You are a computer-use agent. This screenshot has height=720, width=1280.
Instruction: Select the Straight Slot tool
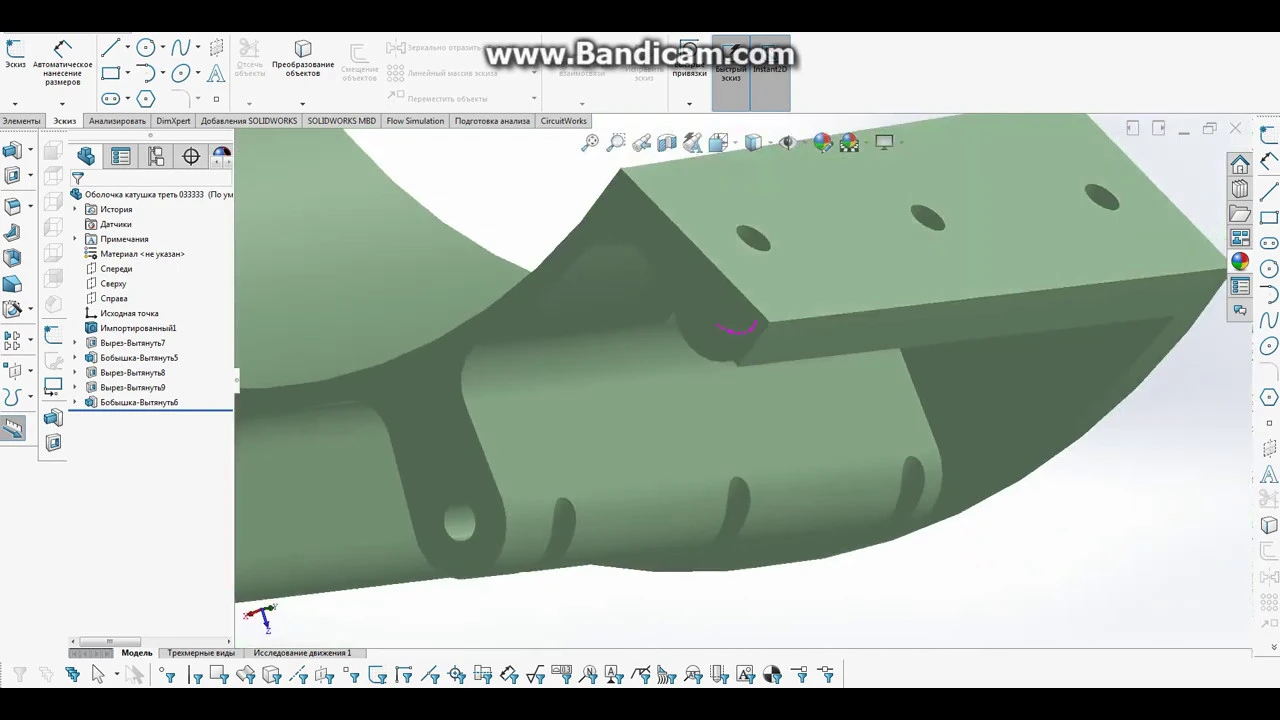pos(110,98)
